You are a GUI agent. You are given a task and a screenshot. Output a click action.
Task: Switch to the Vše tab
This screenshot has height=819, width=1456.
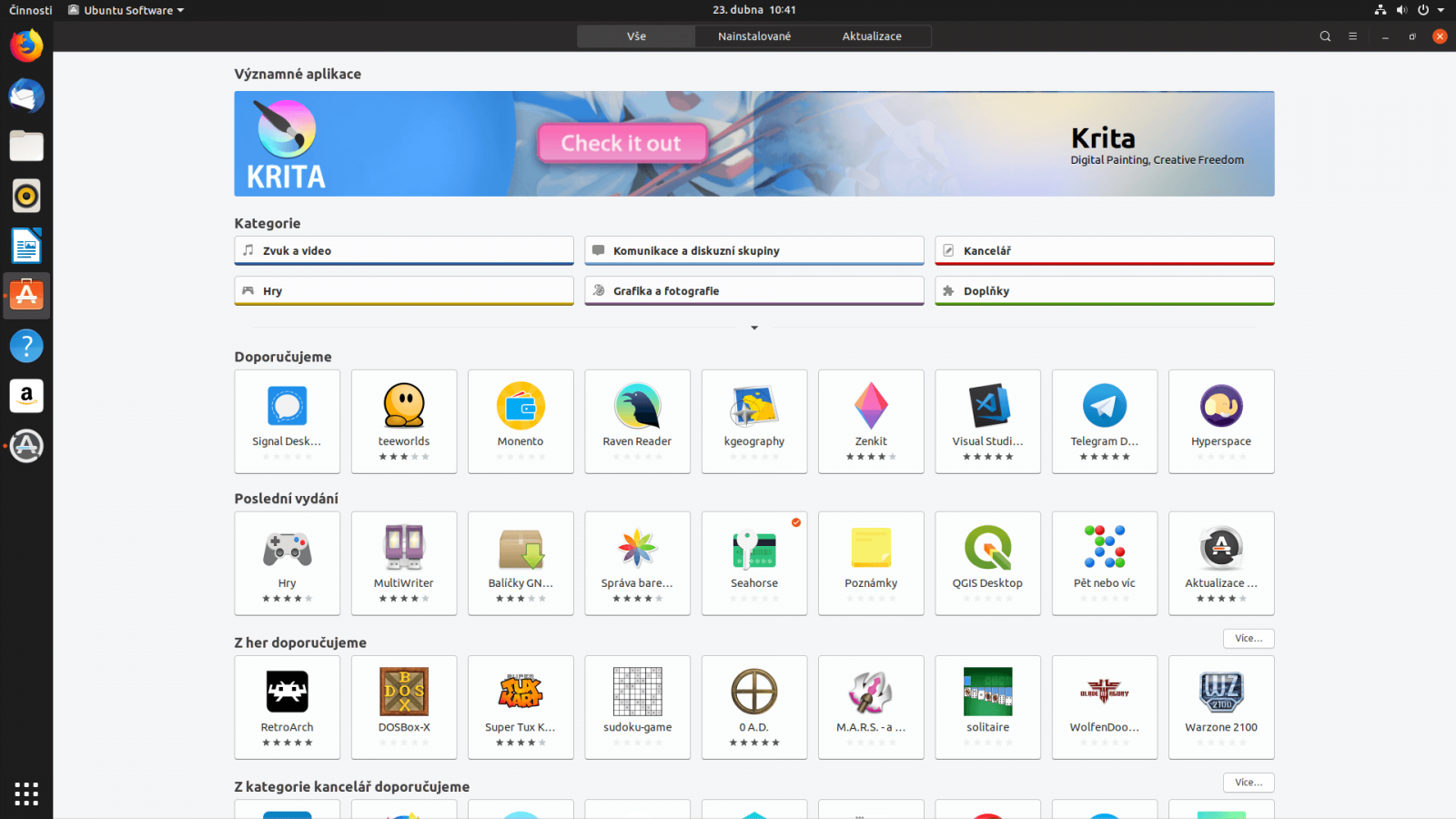(x=636, y=36)
